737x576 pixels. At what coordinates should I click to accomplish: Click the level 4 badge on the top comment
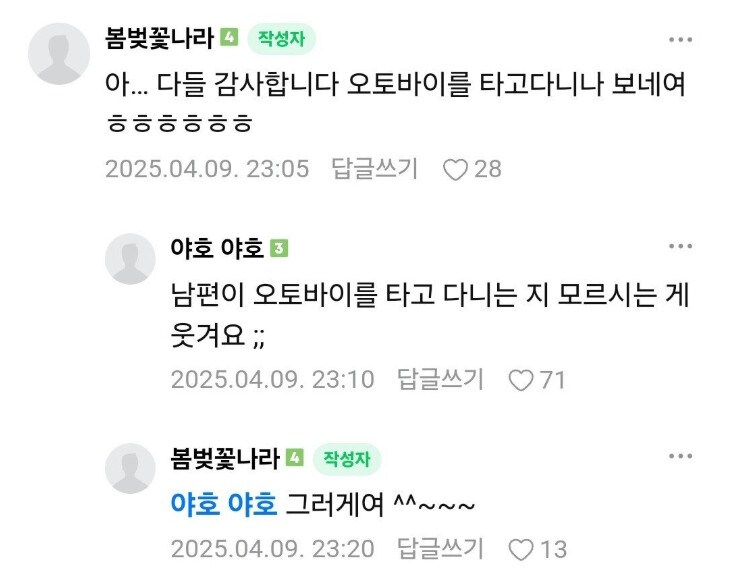pos(229,37)
